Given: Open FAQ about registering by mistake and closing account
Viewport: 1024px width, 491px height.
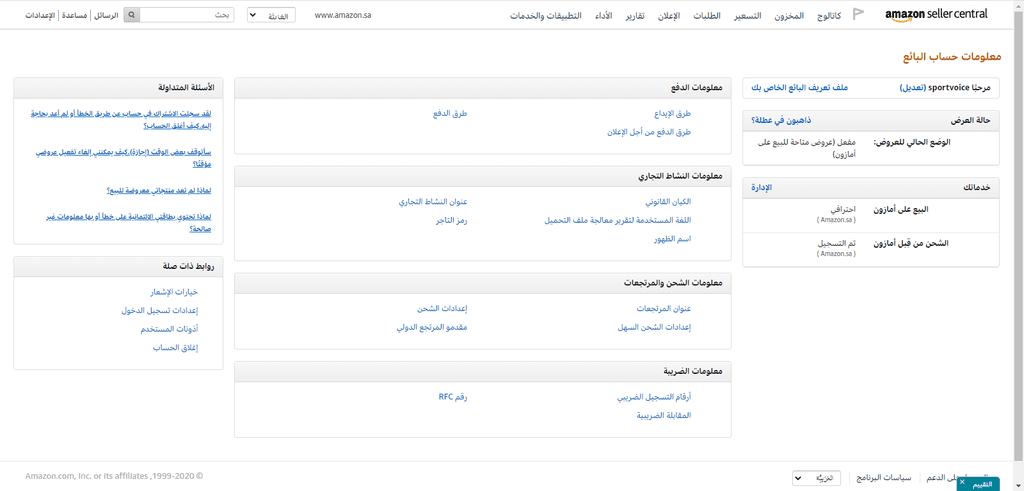Looking at the screenshot, I should [121, 119].
